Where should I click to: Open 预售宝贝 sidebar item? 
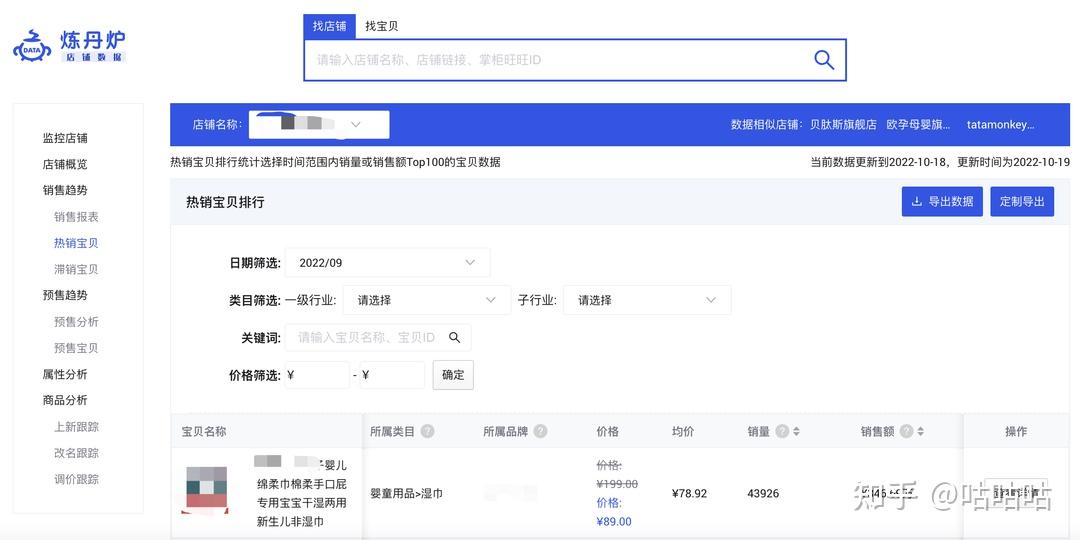tap(76, 348)
